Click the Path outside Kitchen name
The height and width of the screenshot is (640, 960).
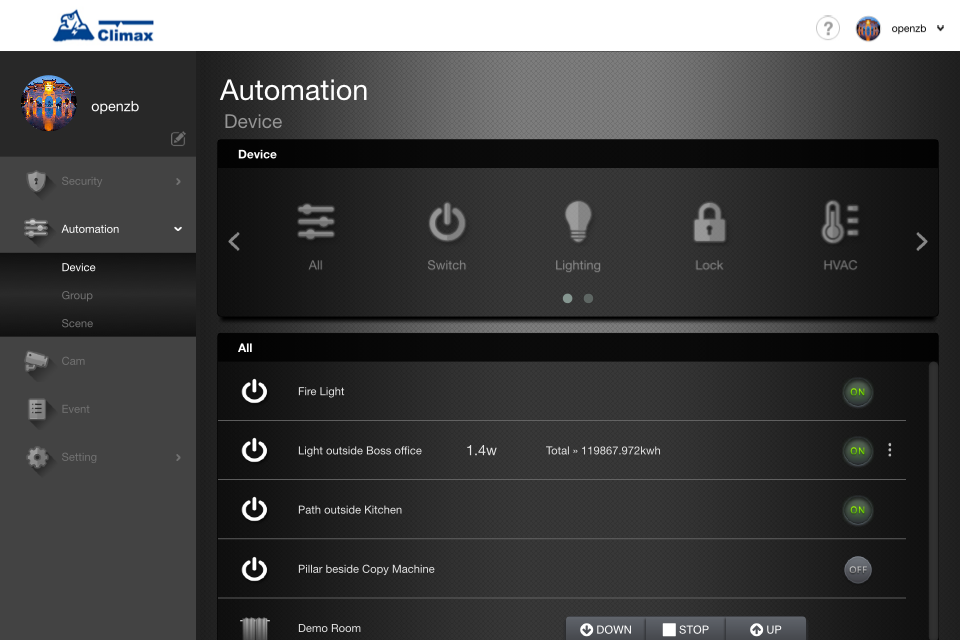(x=350, y=510)
